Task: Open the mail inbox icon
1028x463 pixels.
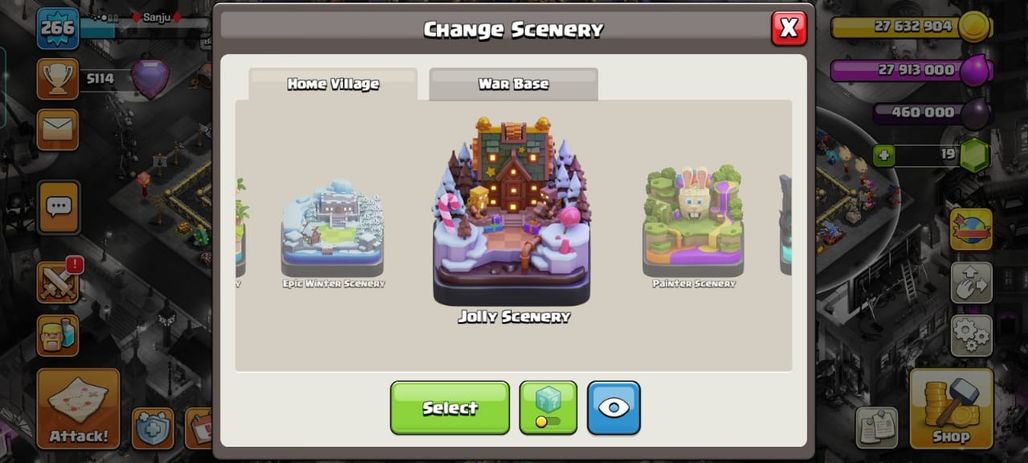Action: click(x=58, y=130)
